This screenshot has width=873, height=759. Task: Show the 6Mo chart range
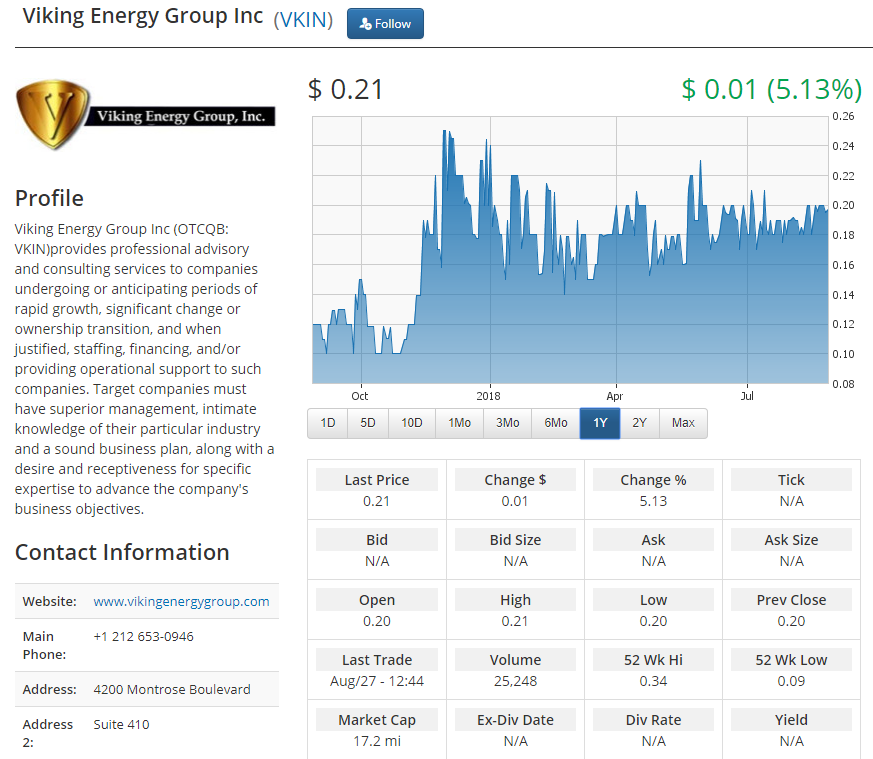coord(556,423)
